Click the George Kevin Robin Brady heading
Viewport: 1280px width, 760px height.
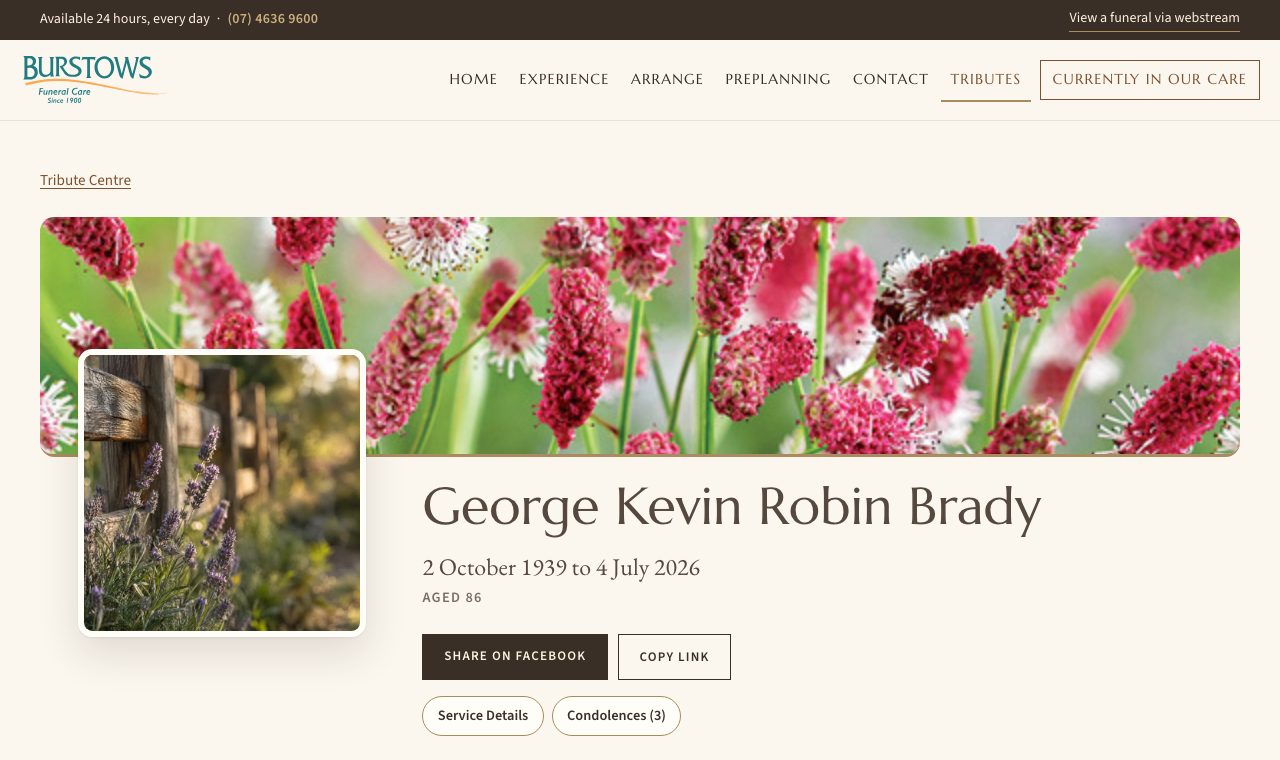point(732,506)
